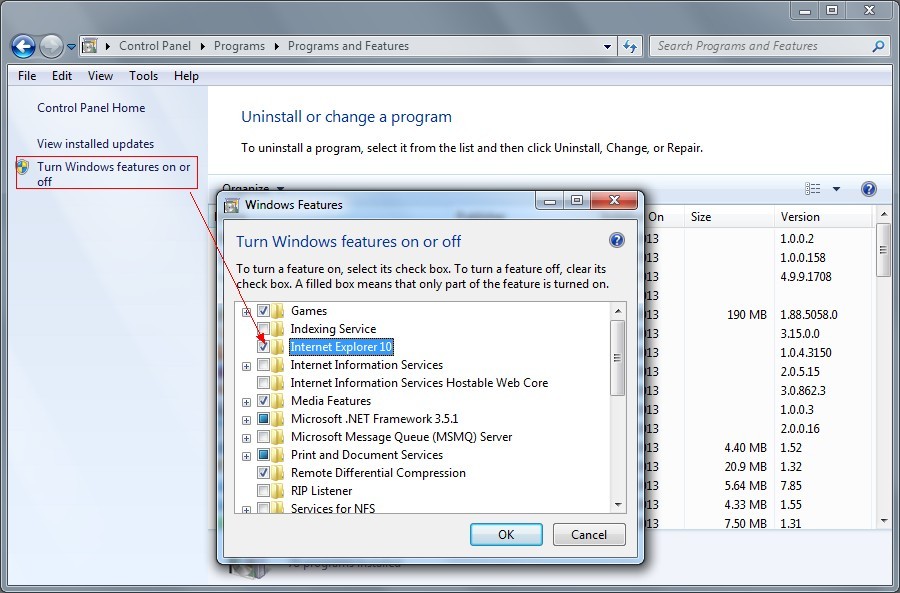Open the View menu
The width and height of the screenshot is (900, 593).
point(100,76)
